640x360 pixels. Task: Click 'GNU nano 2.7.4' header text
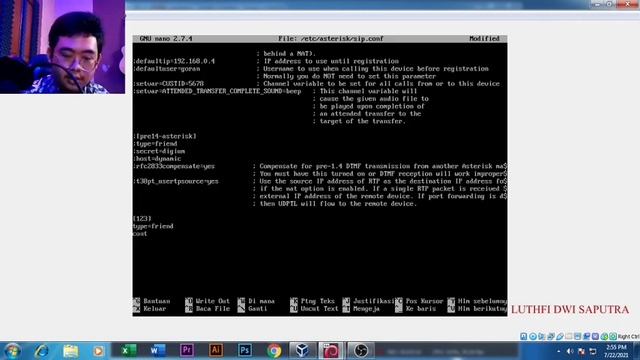[166, 38]
